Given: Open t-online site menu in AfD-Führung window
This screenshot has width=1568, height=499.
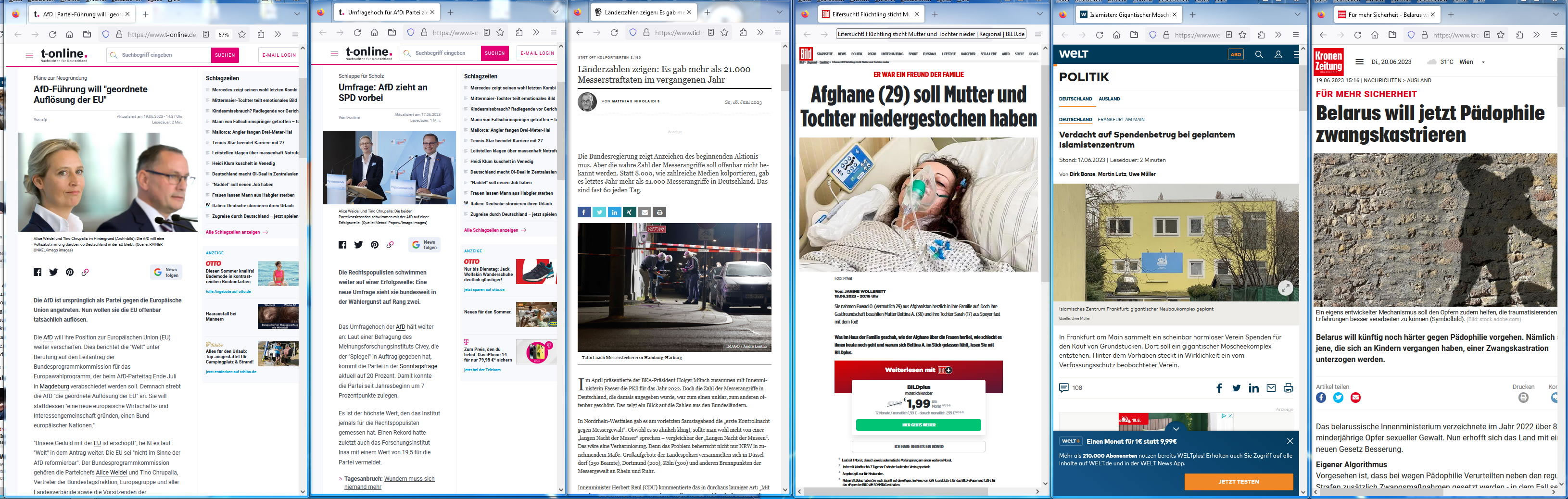Looking at the screenshot, I should (x=29, y=55).
